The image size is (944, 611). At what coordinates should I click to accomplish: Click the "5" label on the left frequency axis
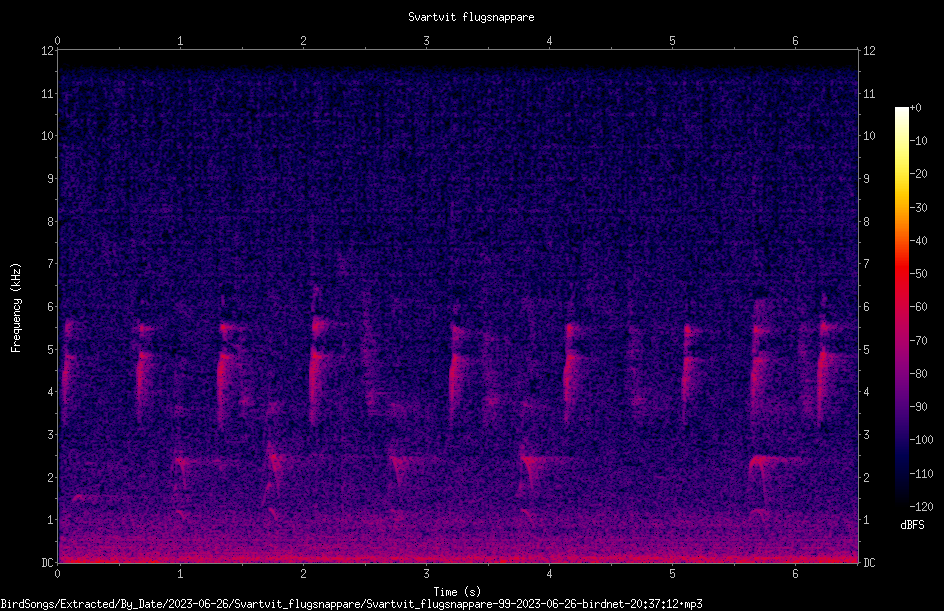coord(51,350)
